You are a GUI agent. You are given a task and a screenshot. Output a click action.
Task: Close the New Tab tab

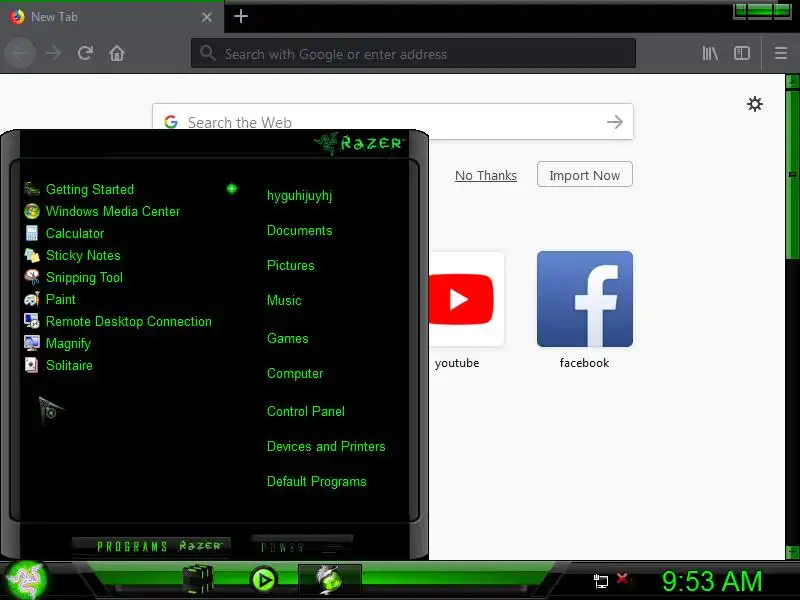(x=207, y=17)
